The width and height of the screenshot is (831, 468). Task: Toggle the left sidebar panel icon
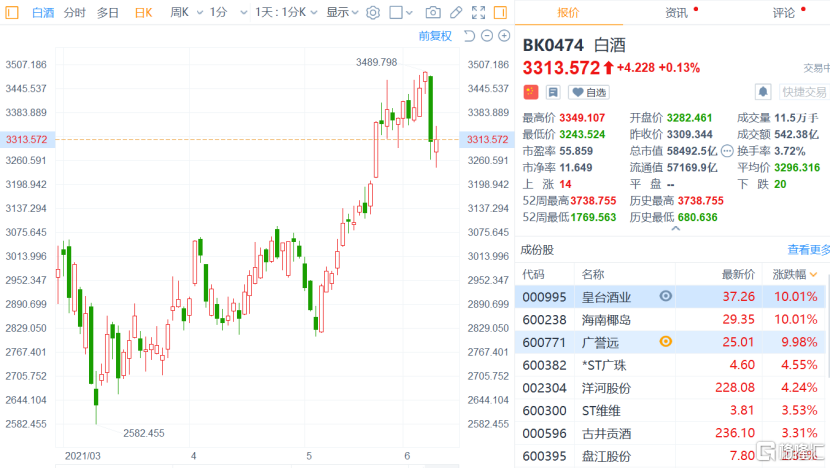[12, 12]
